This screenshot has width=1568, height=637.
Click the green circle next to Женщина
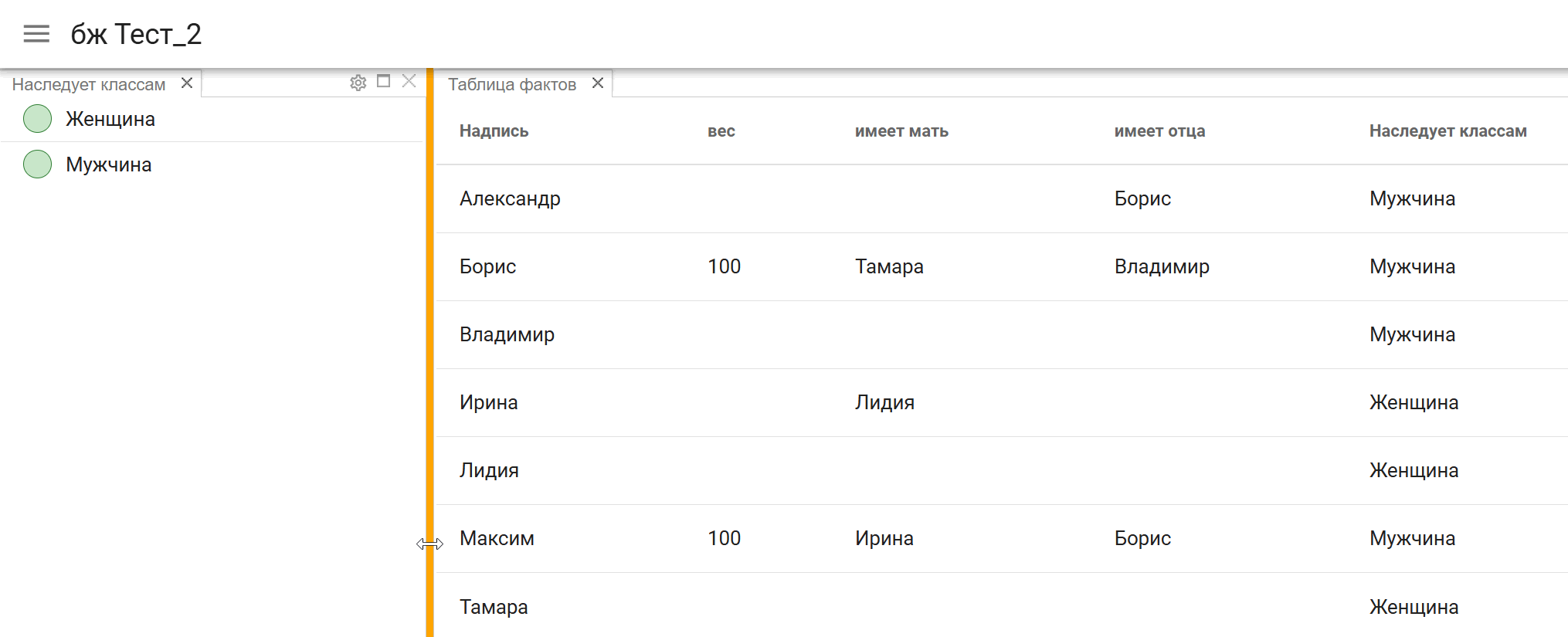37,119
